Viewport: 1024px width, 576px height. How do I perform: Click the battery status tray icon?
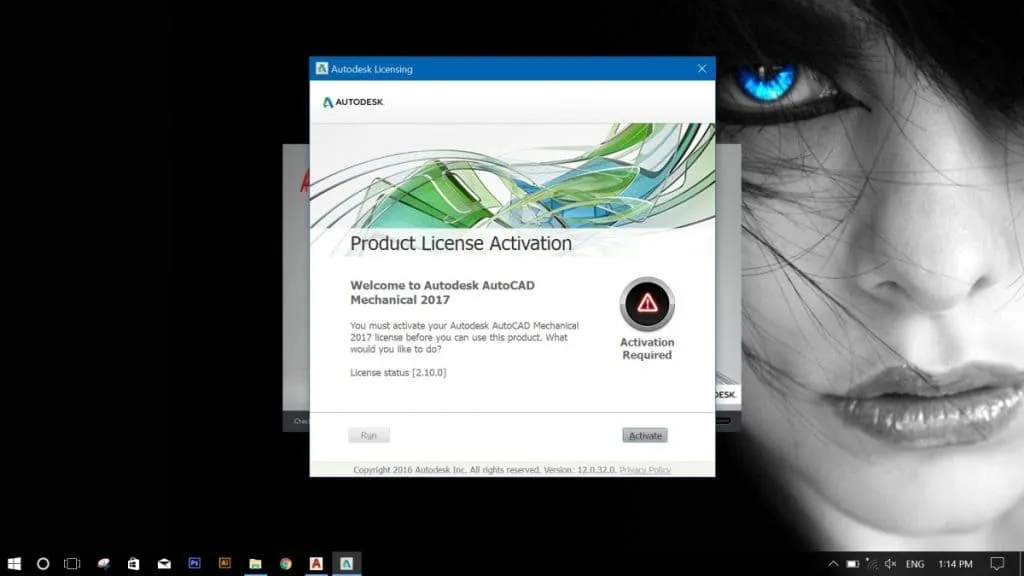click(x=852, y=564)
